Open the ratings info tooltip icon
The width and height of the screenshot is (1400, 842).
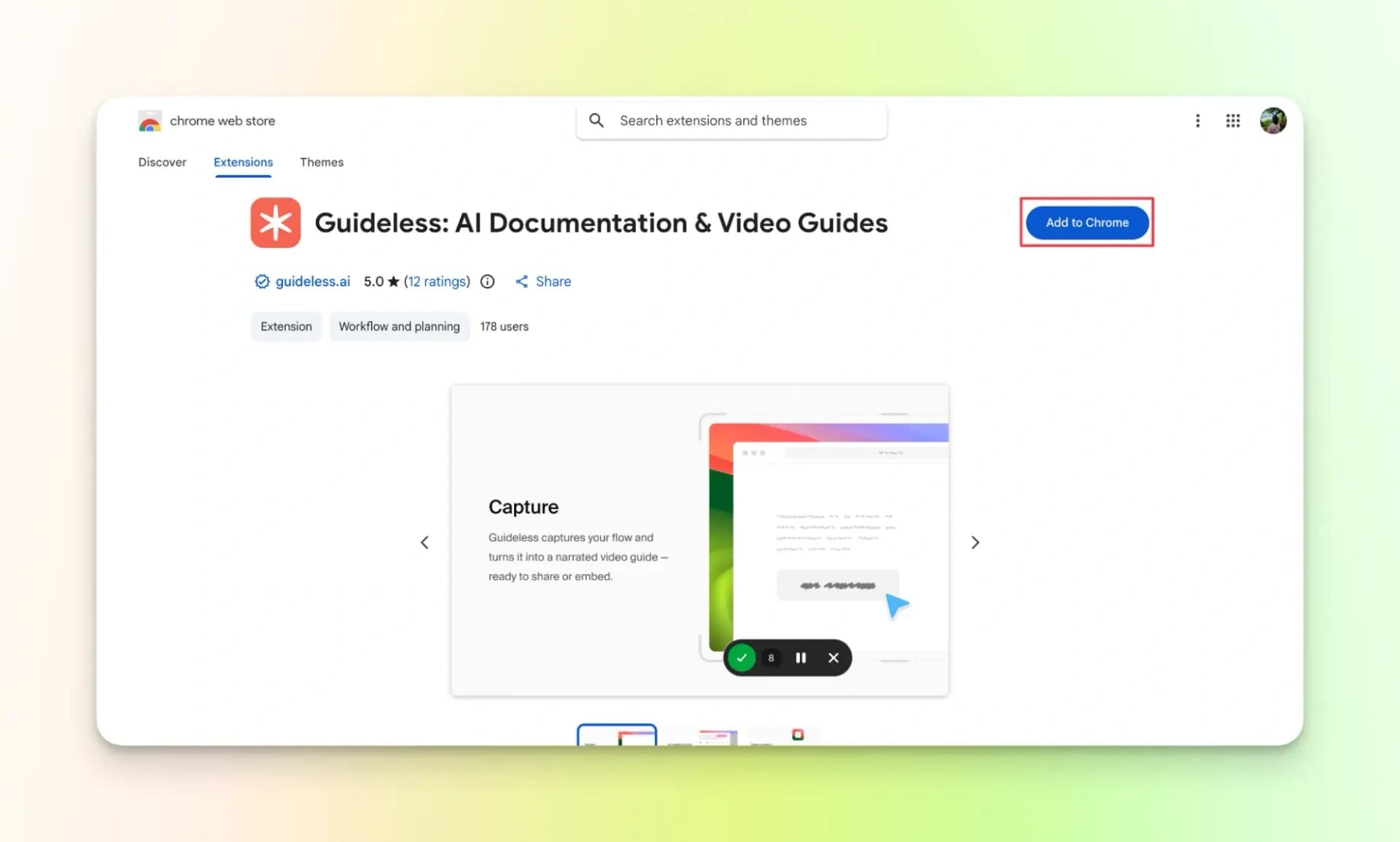(x=487, y=281)
